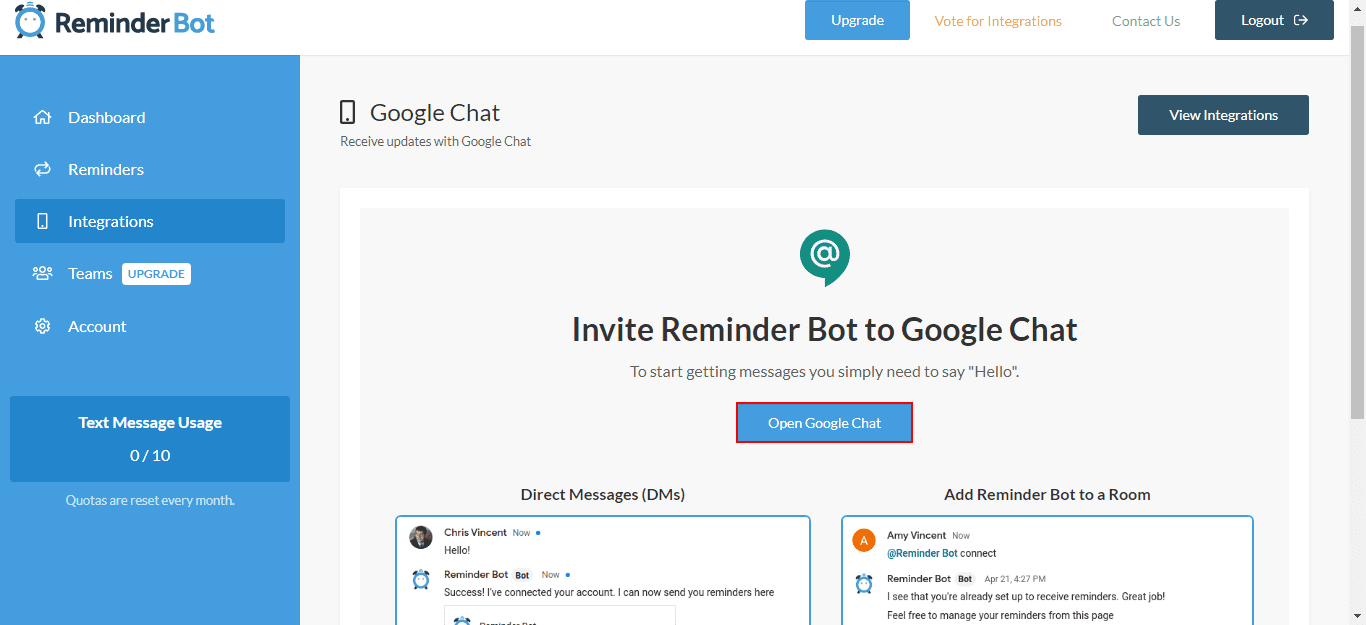Click the page vertical scrollbar

tap(1357, 220)
